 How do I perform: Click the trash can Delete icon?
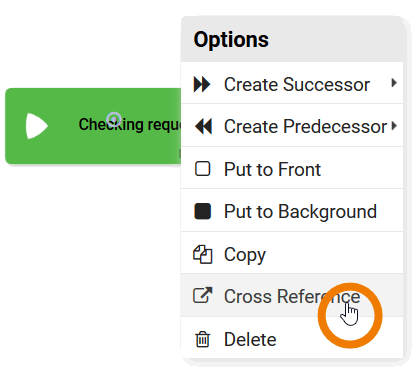point(203,339)
